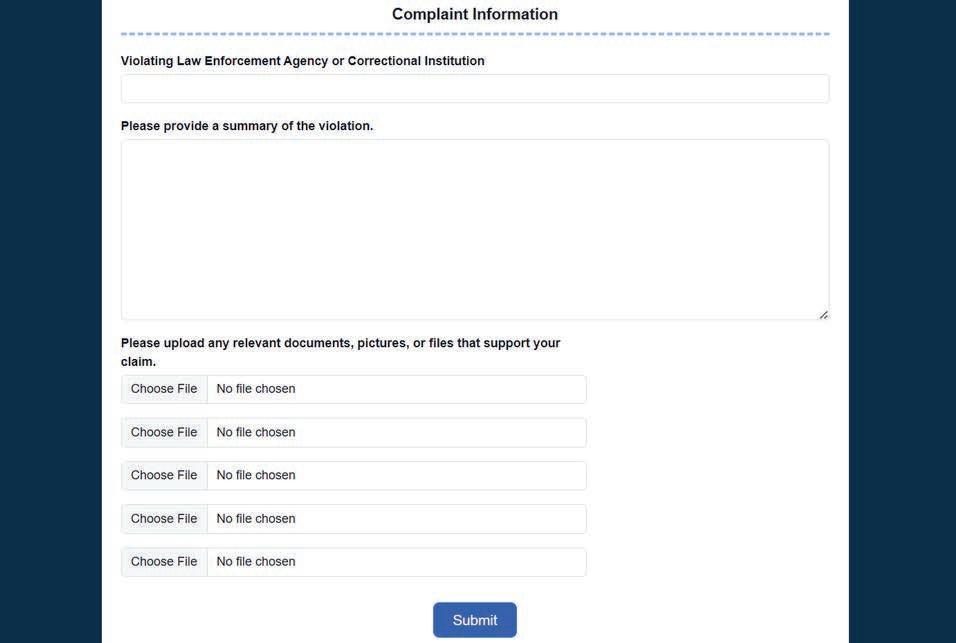The height and width of the screenshot is (643, 956).
Task: Click the fourth Choose File button
Action: (164, 519)
